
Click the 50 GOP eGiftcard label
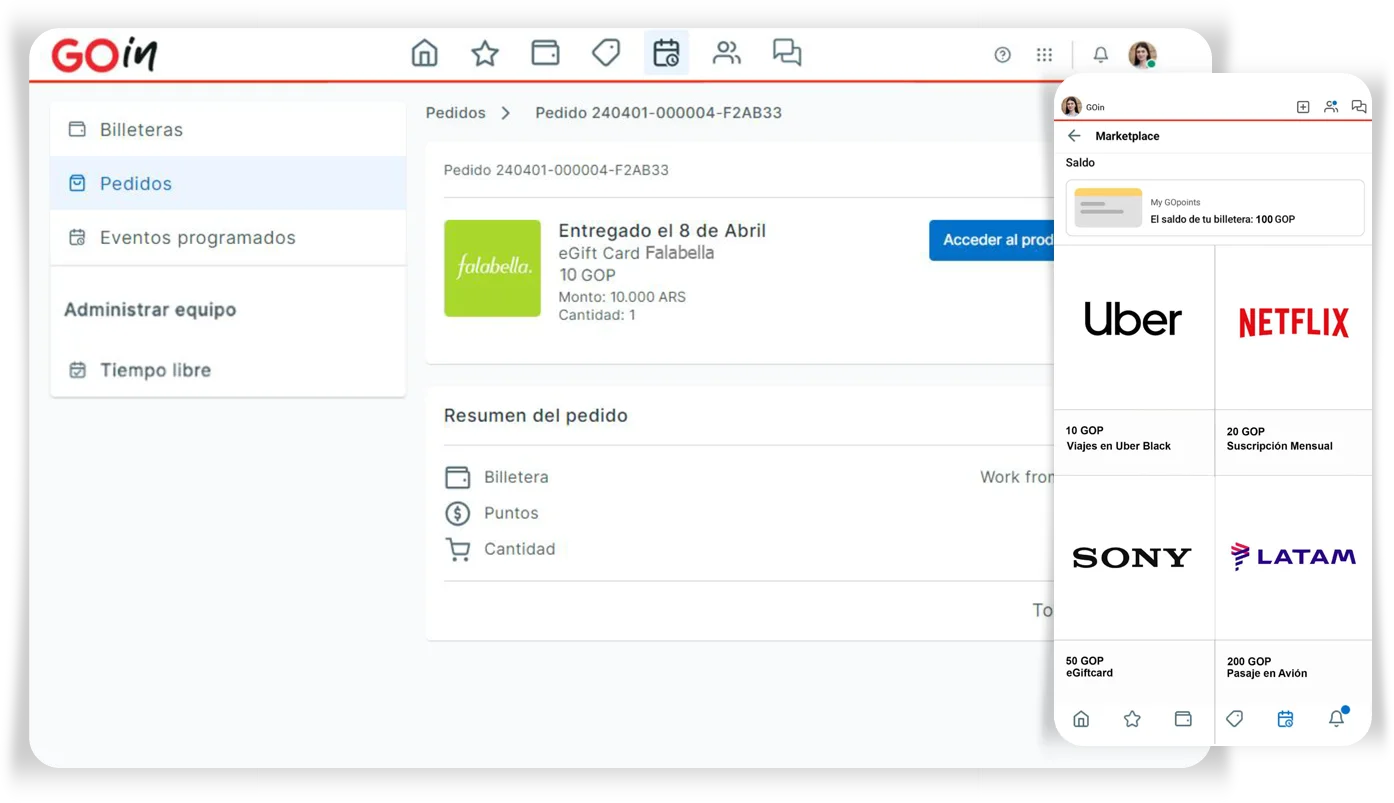(1089, 667)
